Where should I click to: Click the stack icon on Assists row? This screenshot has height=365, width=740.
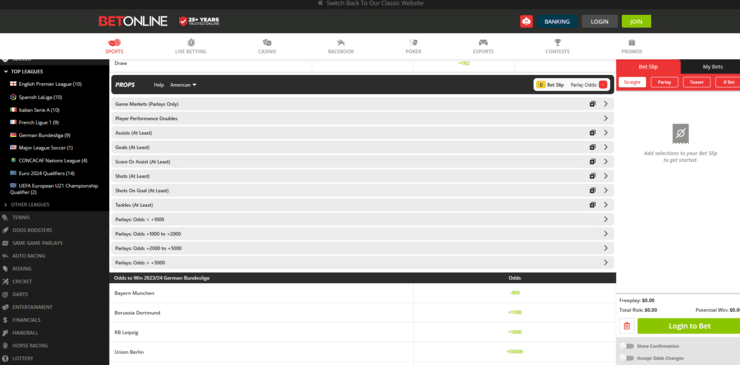coord(592,133)
